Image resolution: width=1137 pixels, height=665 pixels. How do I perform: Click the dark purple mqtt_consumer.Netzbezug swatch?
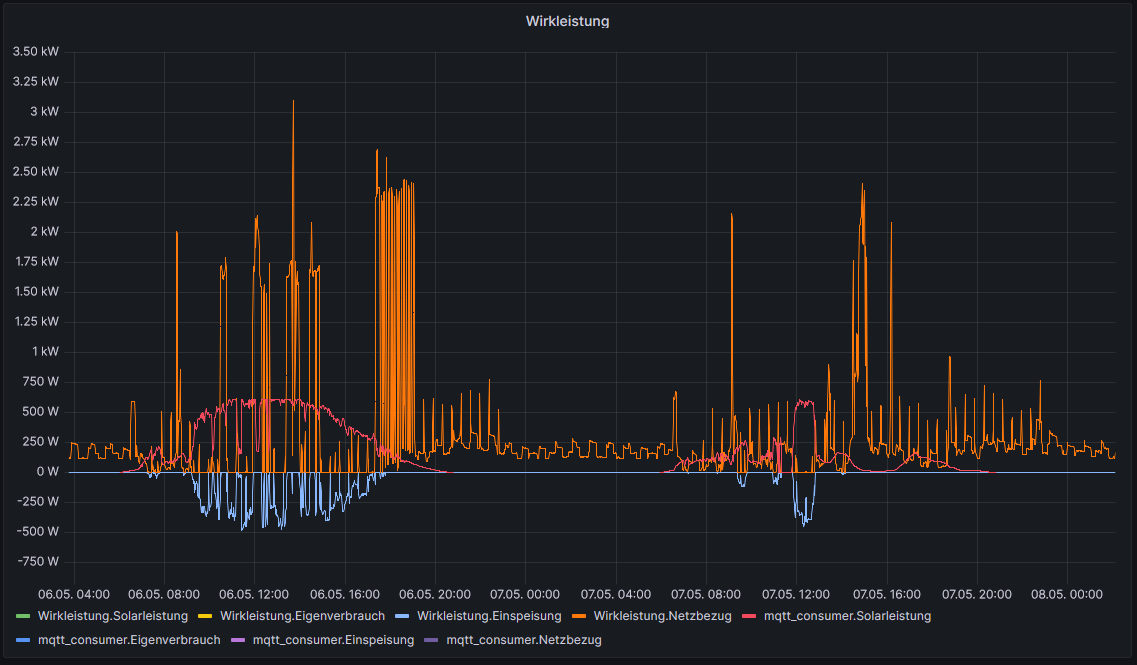tap(434, 640)
